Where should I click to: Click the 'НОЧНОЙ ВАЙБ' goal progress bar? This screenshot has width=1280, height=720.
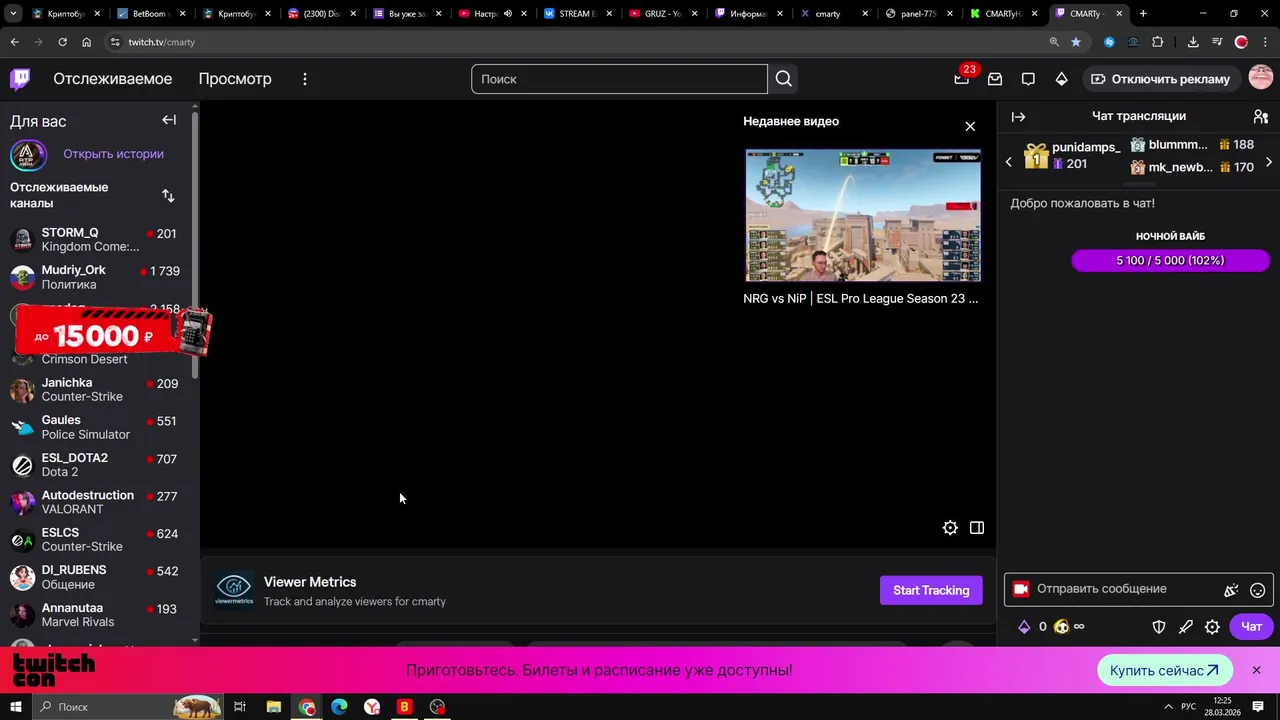pyautogui.click(x=1170, y=260)
